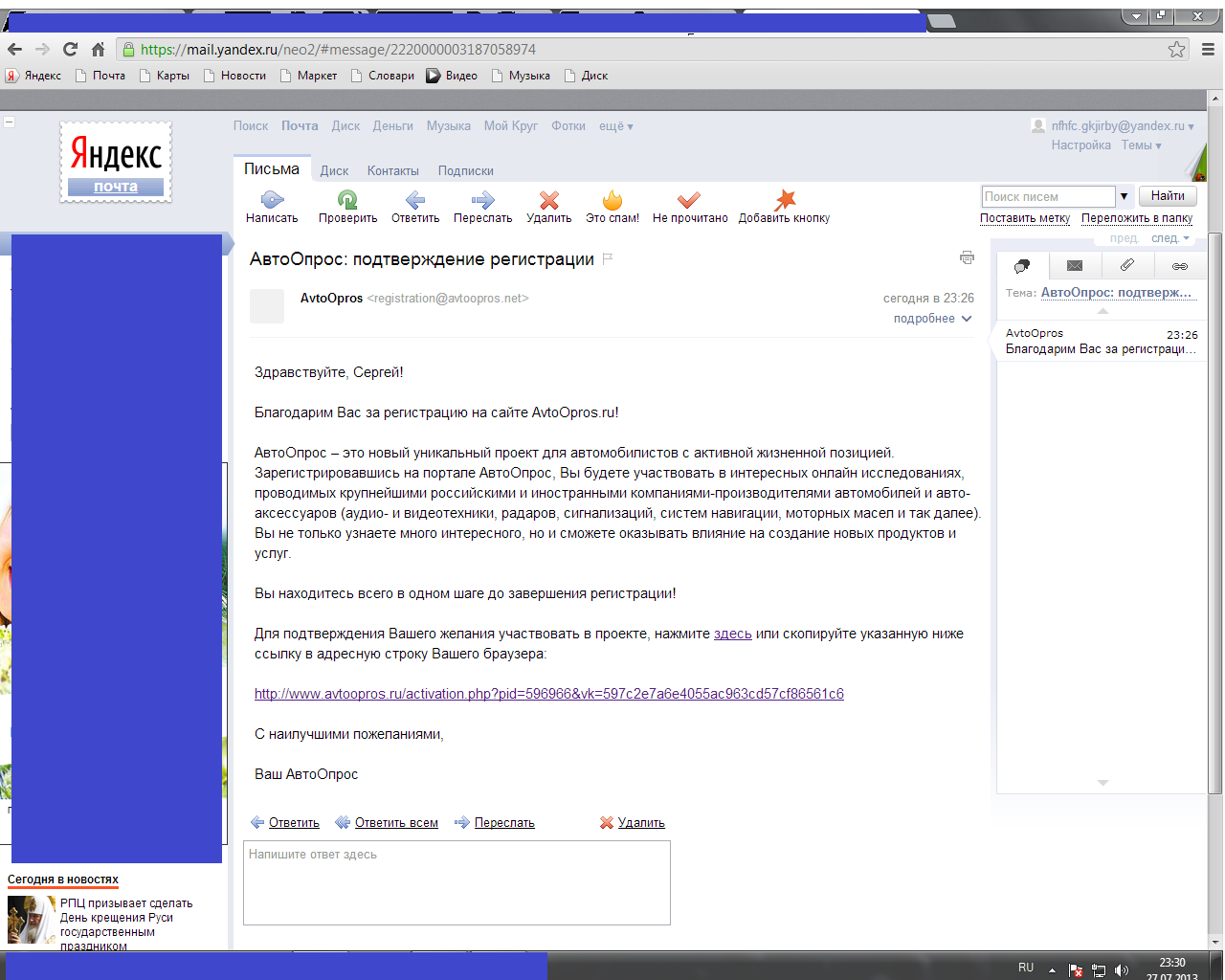Image resolution: width=1225 pixels, height=980 pixels.
Task: Reload the page with the refresh icon
Action: click(x=70, y=49)
